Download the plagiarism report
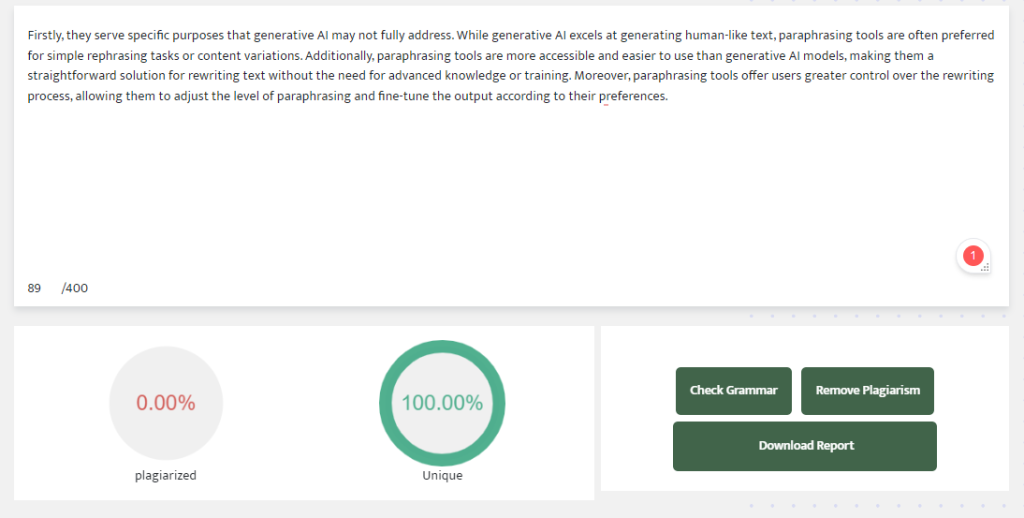 [x=805, y=446]
